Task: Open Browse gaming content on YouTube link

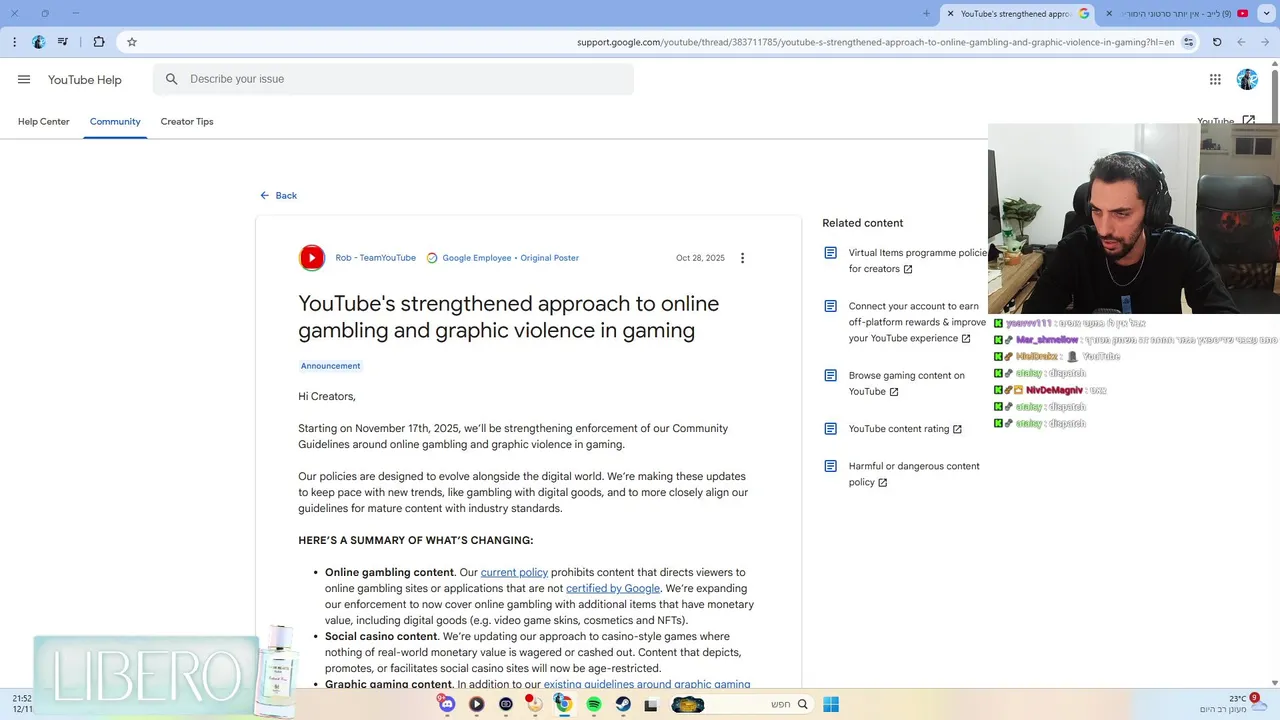Action: click(907, 383)
